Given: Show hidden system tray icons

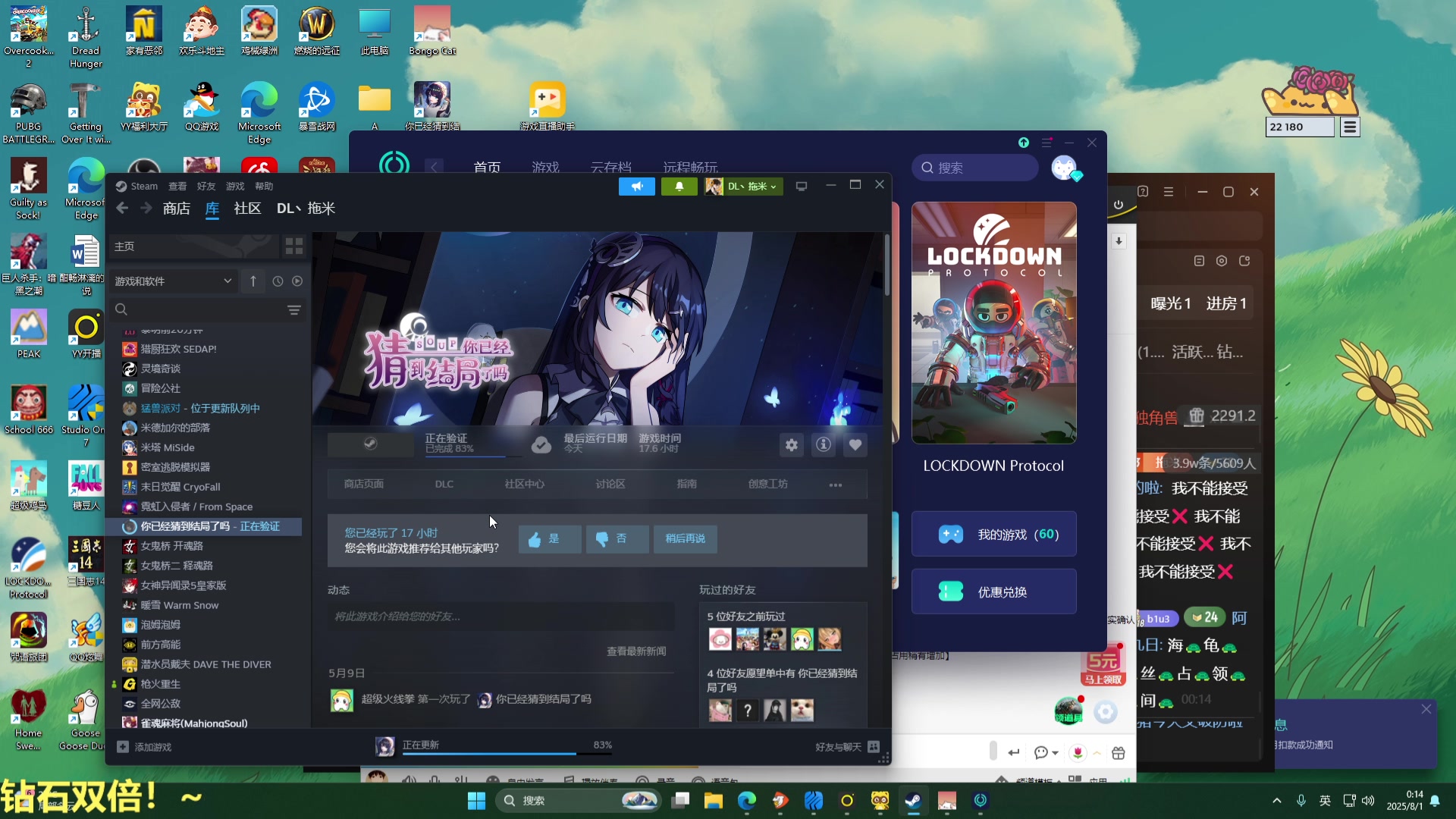Looking at the screenshot, I should pos(1277,801).
